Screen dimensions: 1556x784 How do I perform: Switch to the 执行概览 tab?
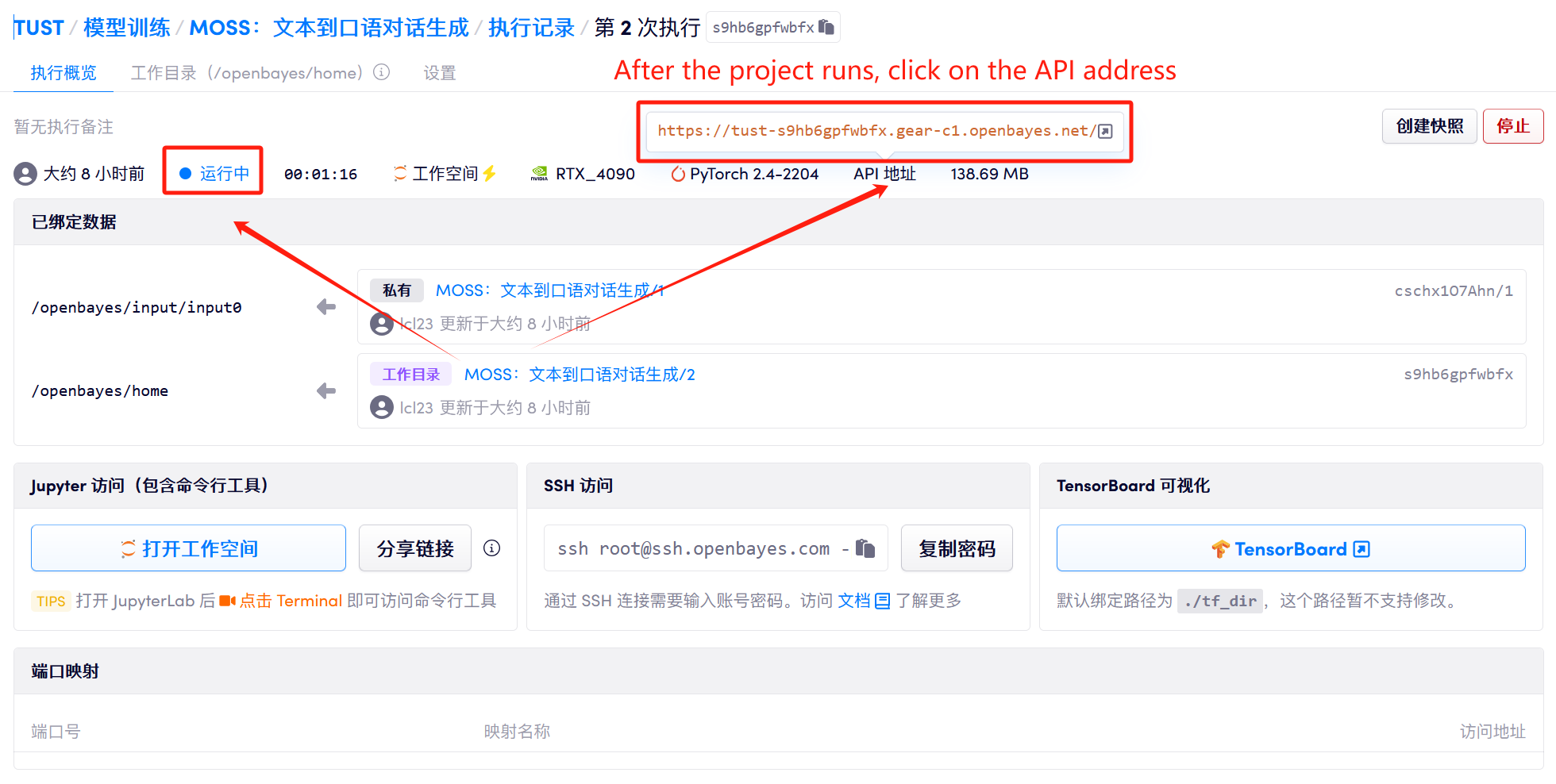[x=64, y=73]
